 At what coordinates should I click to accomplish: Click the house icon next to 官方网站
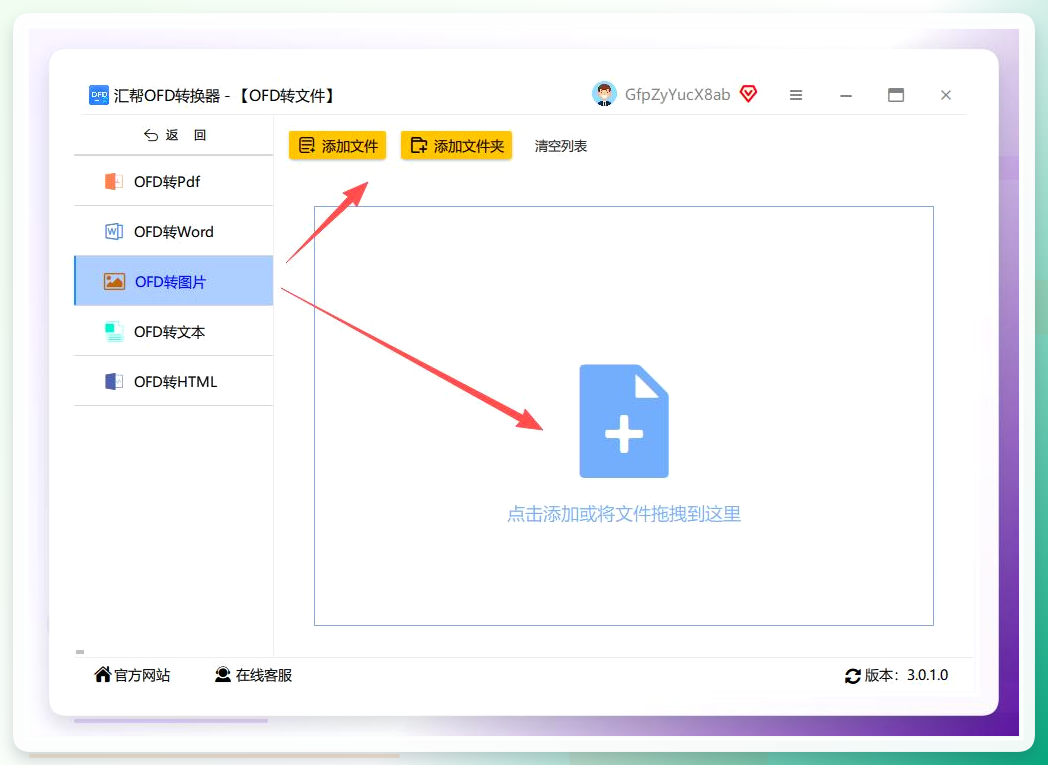coord(102,674)
